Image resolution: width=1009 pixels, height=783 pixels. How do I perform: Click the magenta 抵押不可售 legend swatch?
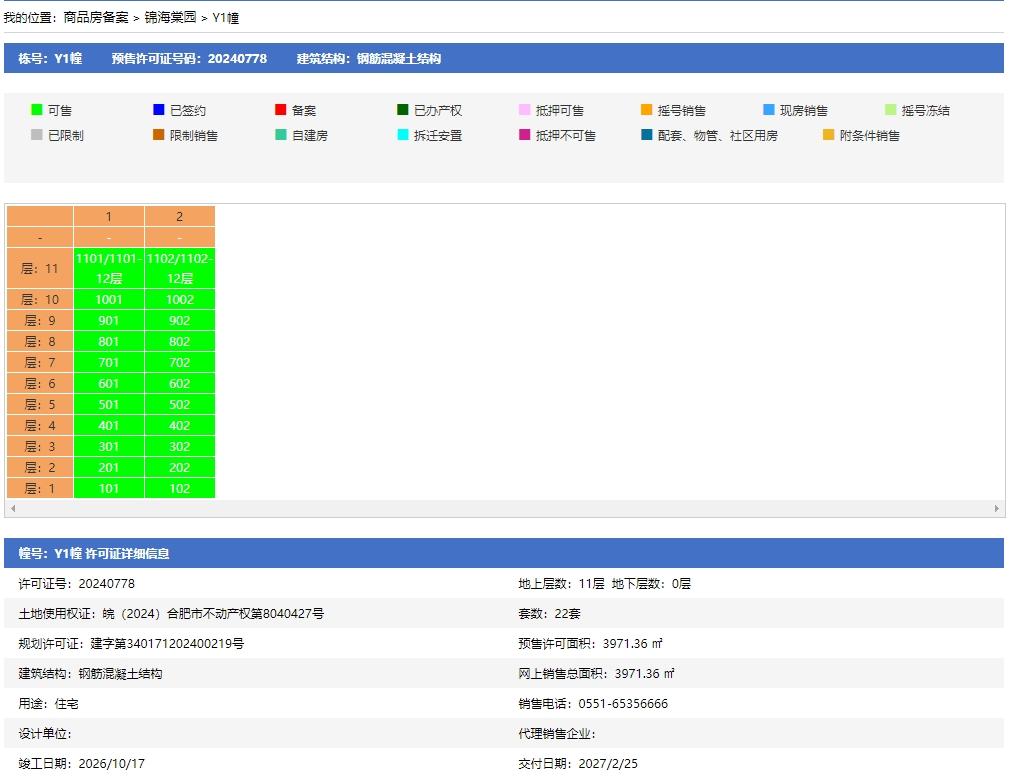coord(524,135)
